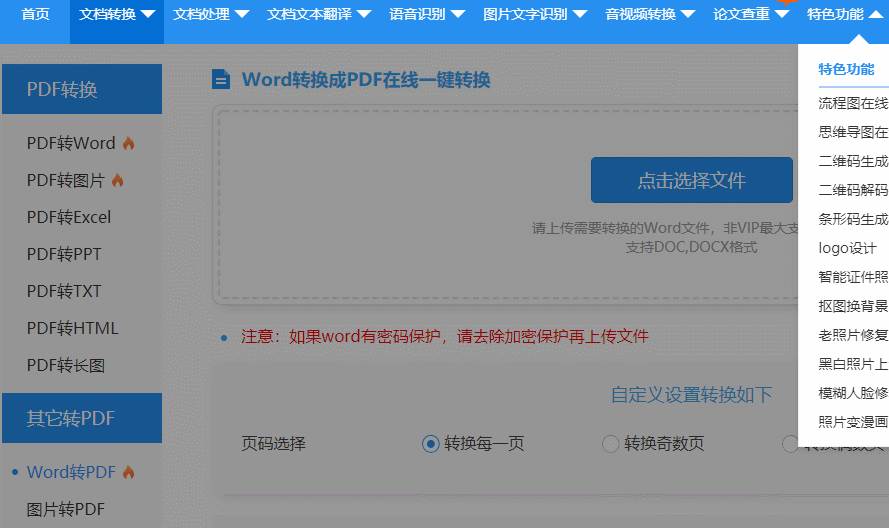Choose 思维导图 from 特色功能 dropdown

853,132
